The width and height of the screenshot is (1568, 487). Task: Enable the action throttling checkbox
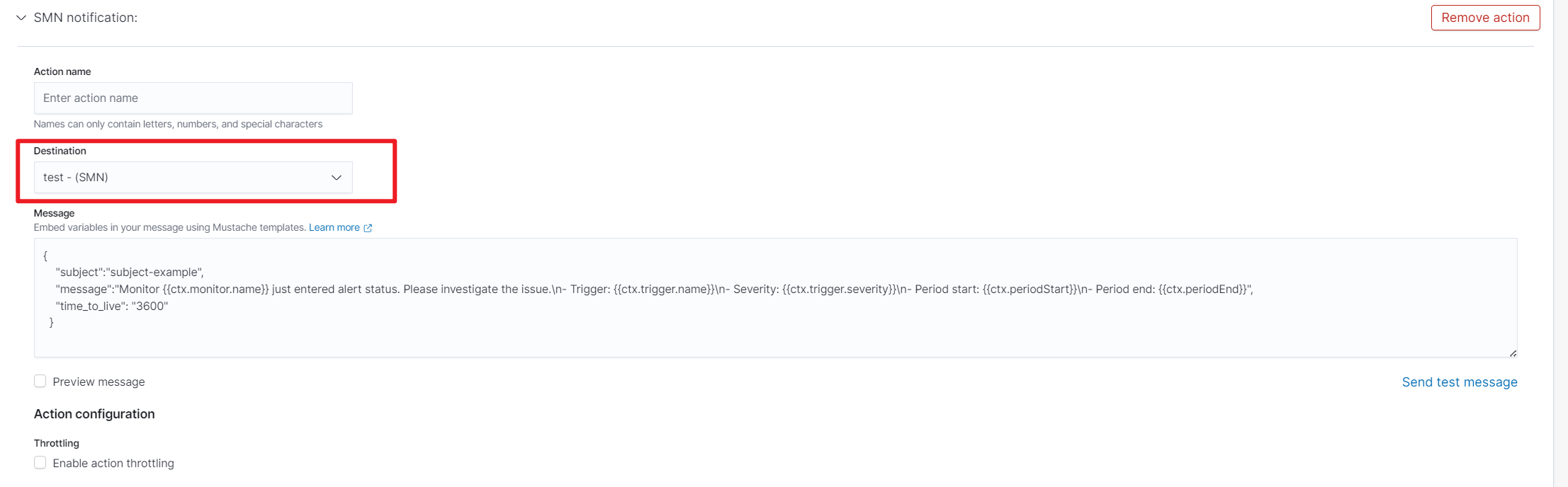click(x=40, y=463)
